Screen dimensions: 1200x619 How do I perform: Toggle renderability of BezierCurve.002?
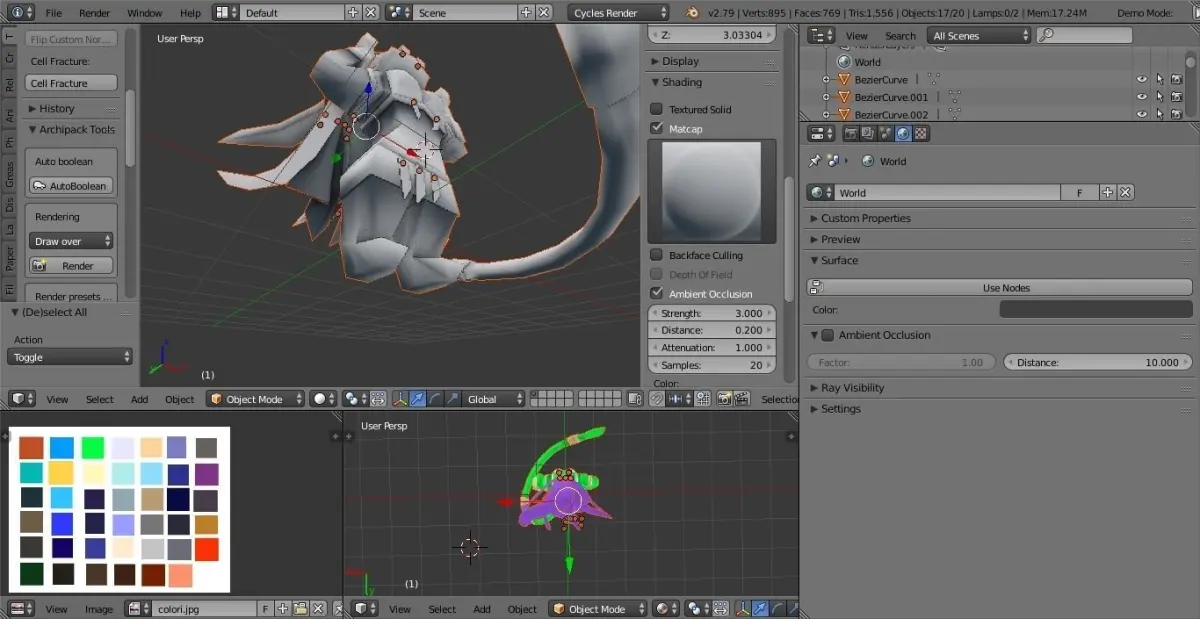point(1177,114)
